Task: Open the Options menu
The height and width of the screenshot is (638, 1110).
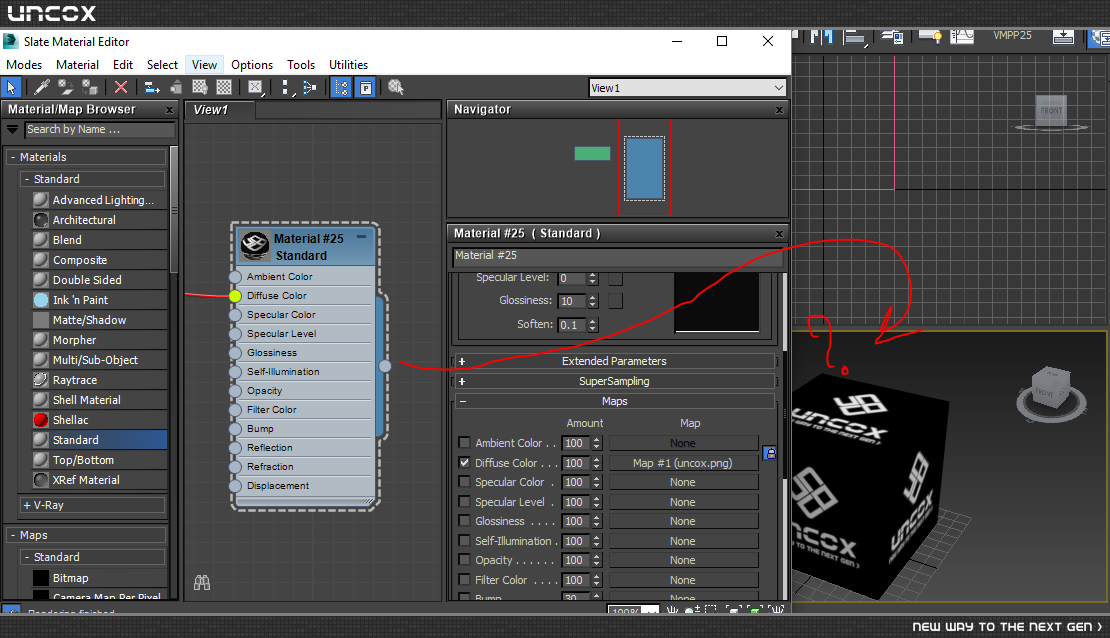Action: 252,64
